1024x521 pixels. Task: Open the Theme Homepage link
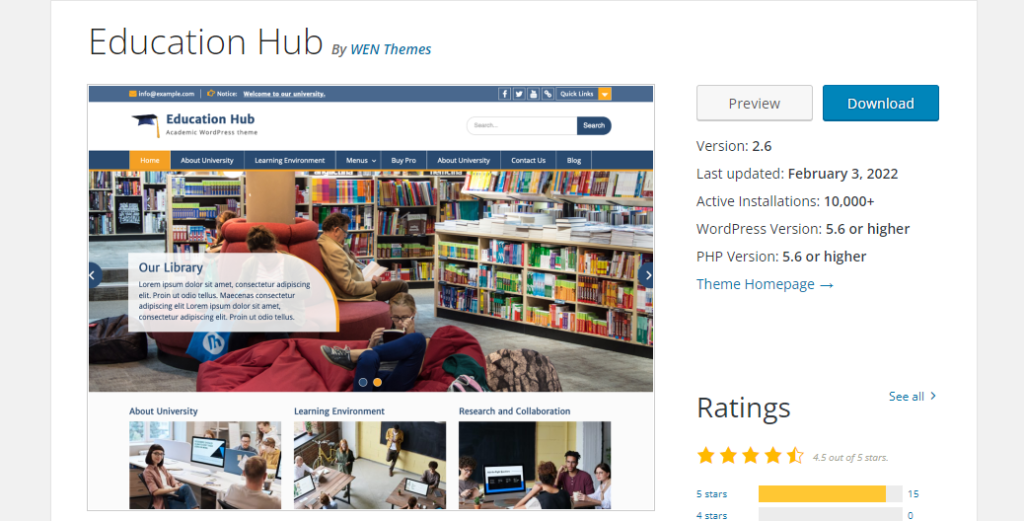(765, 284)
